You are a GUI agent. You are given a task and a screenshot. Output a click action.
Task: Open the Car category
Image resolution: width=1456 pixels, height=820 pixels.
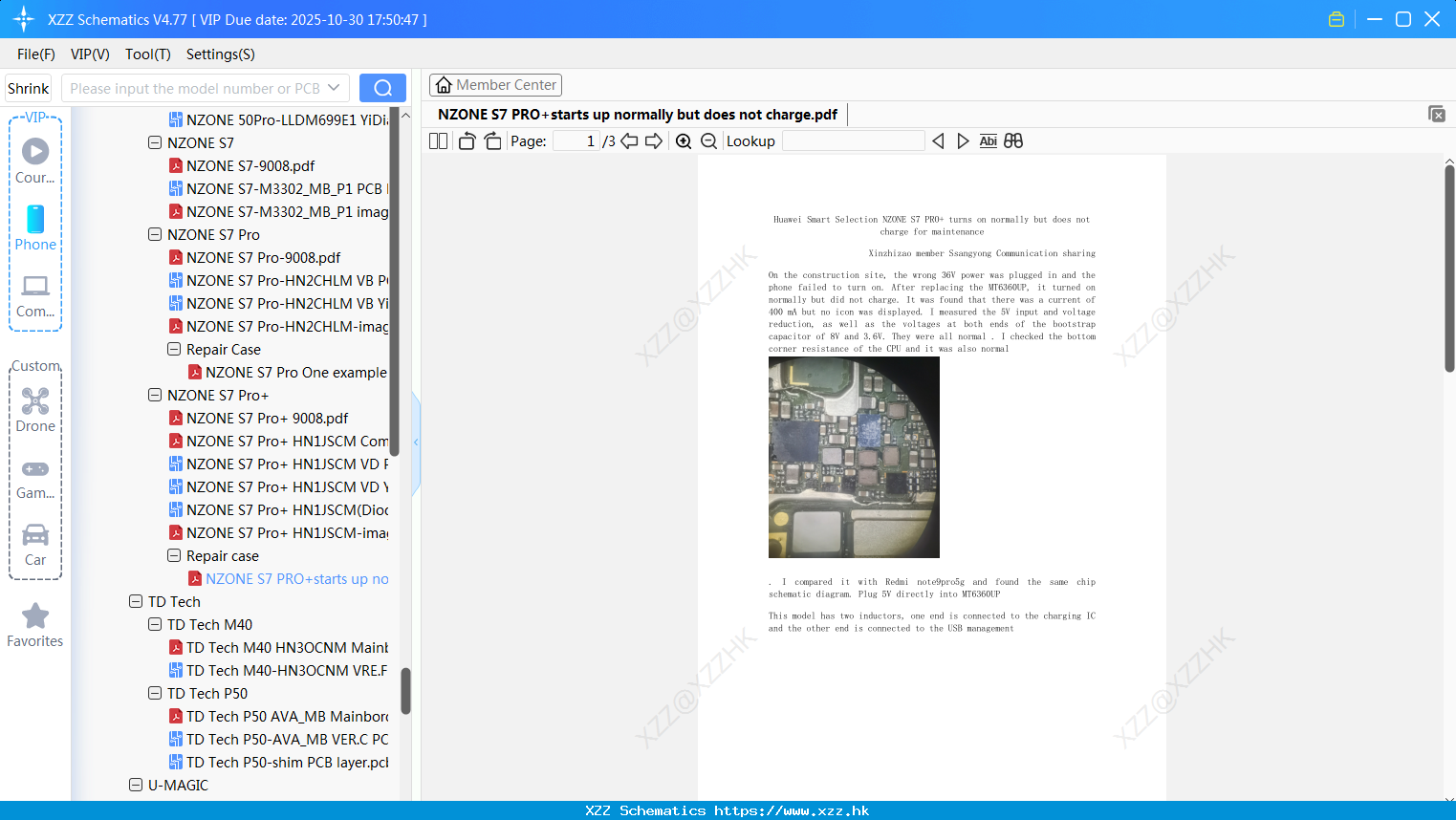tap(35, 545)
